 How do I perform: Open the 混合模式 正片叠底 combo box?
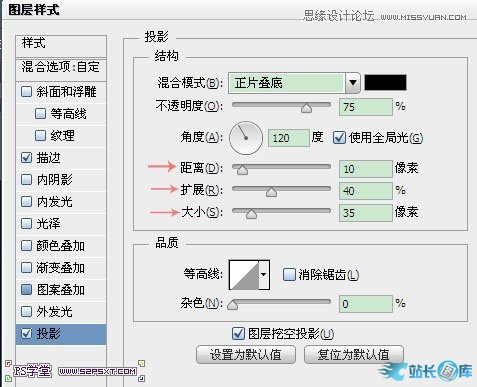point(294,83)
